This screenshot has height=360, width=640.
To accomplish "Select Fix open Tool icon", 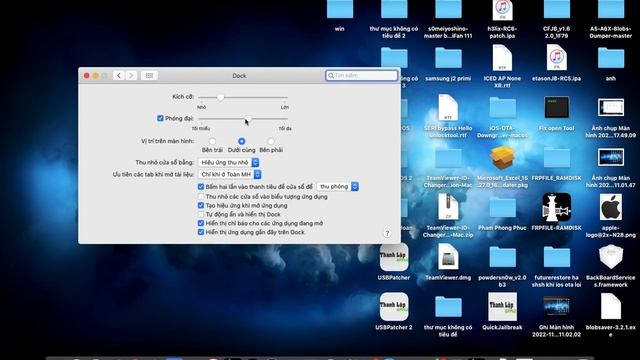I will [x=557, y=108].
